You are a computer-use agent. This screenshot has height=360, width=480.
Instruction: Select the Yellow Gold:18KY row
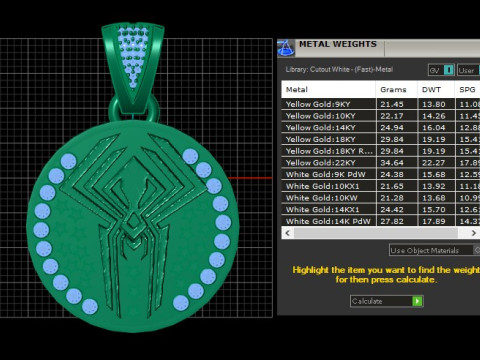381,139
